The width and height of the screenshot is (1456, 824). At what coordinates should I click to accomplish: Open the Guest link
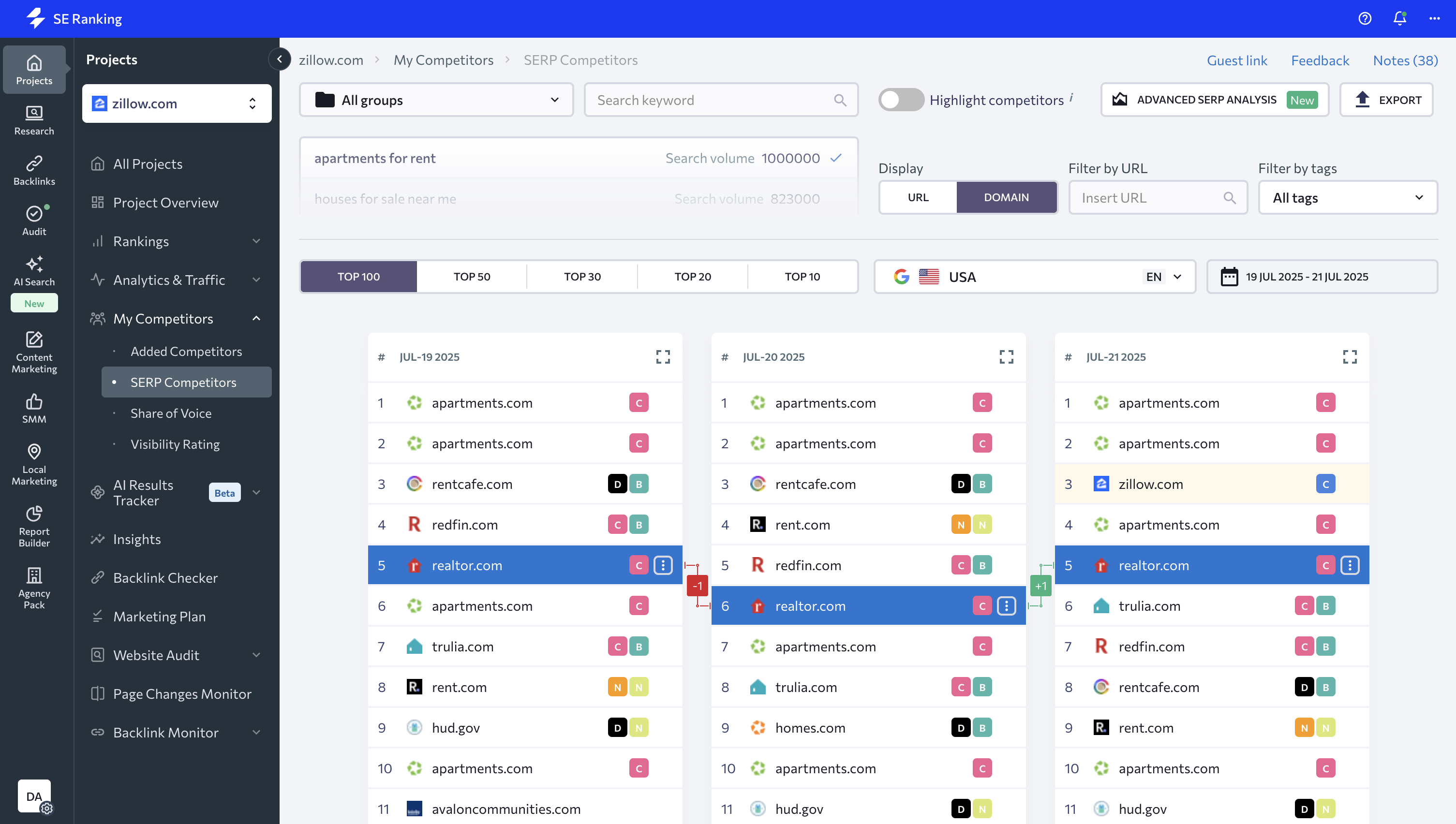[x=1236, y=60]
